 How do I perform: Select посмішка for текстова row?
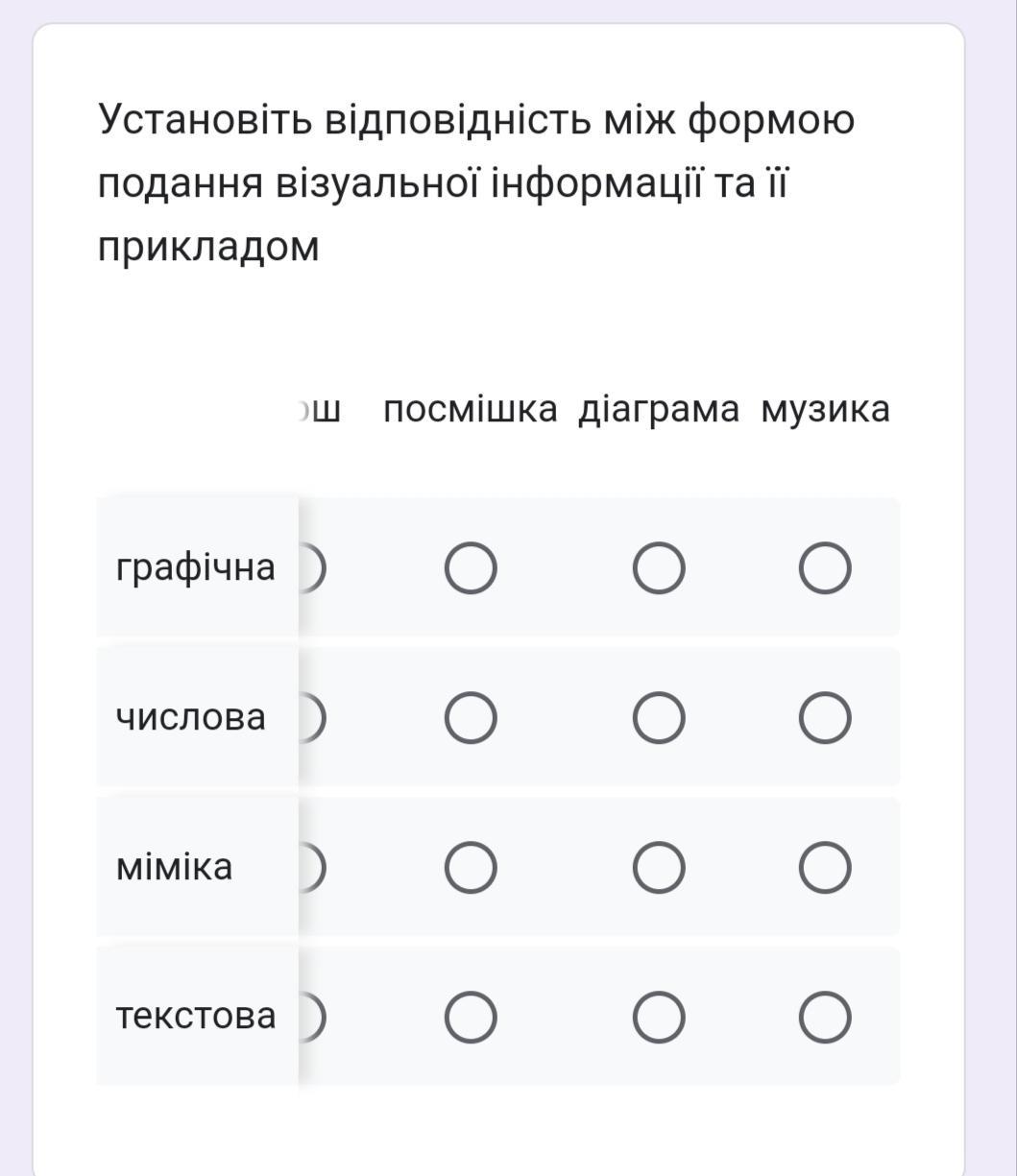(x=471, y=1018)
